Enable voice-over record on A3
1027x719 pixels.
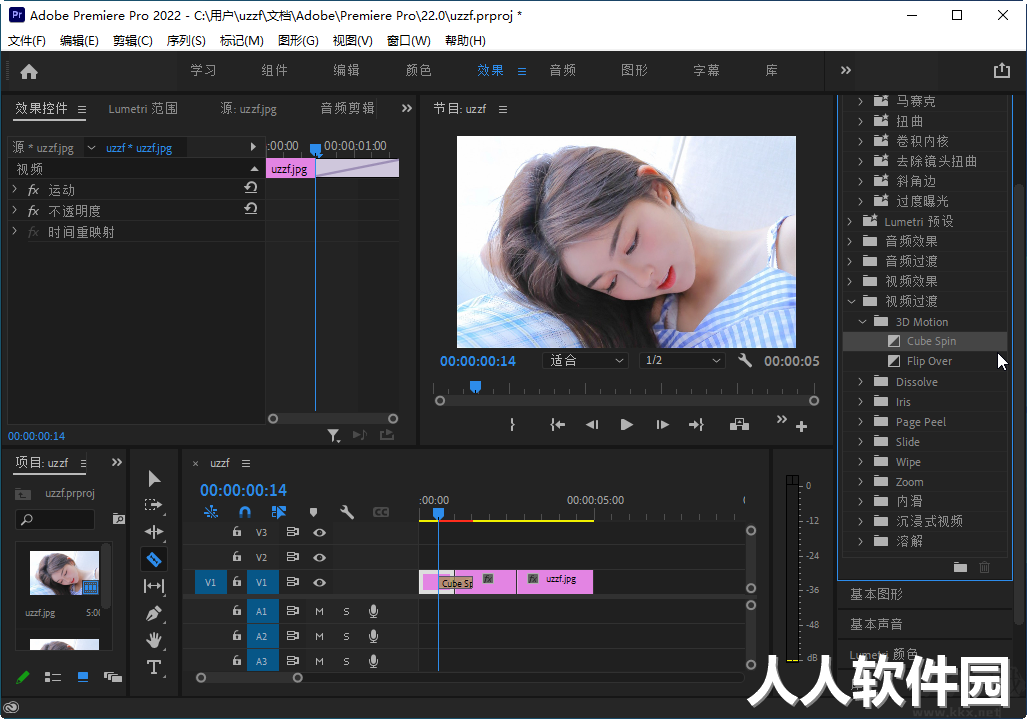pyautogui.click(x=373, y=661)
